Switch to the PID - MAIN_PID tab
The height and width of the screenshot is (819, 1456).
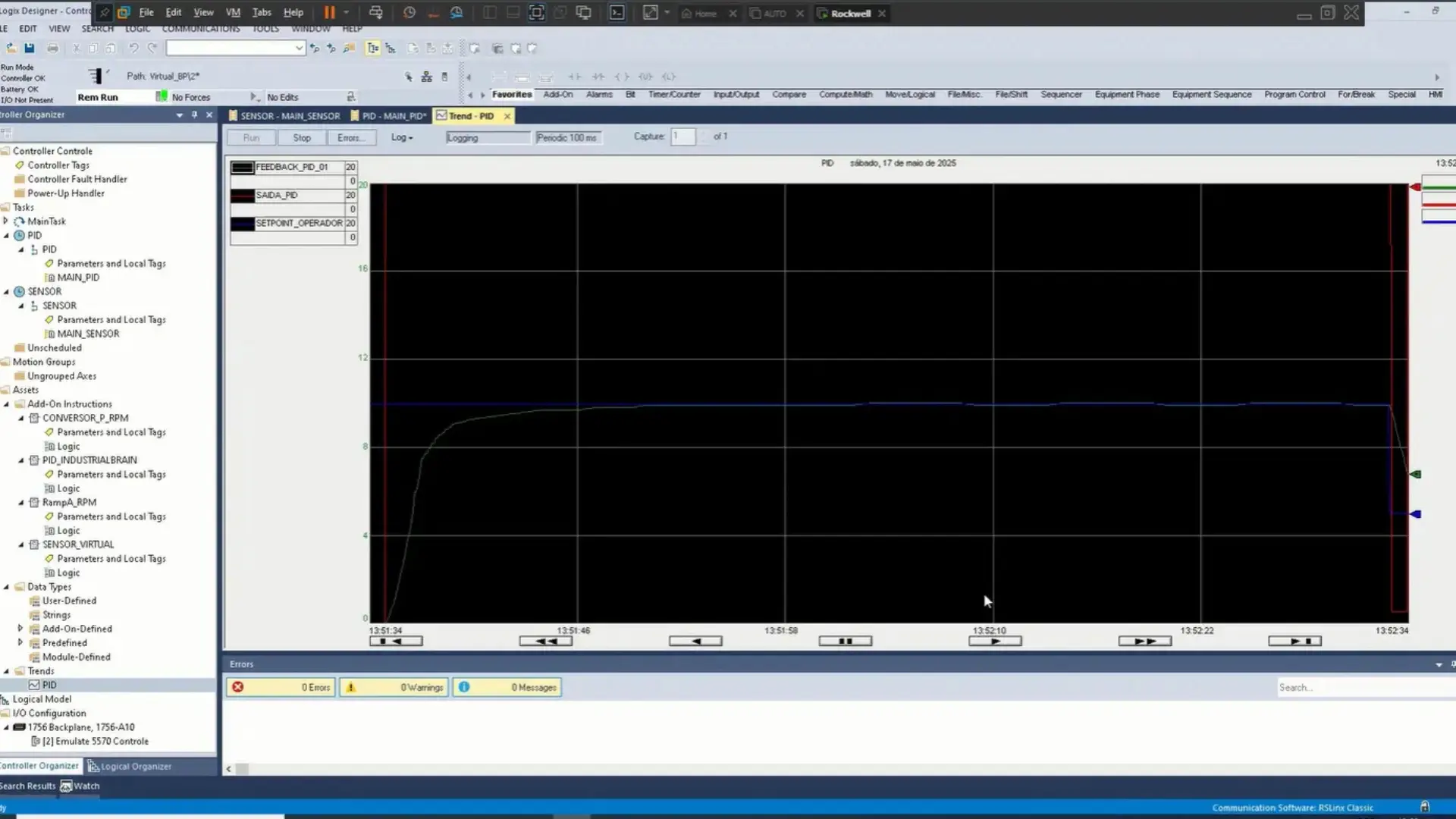pyautogui.click(x=390, y=116)
